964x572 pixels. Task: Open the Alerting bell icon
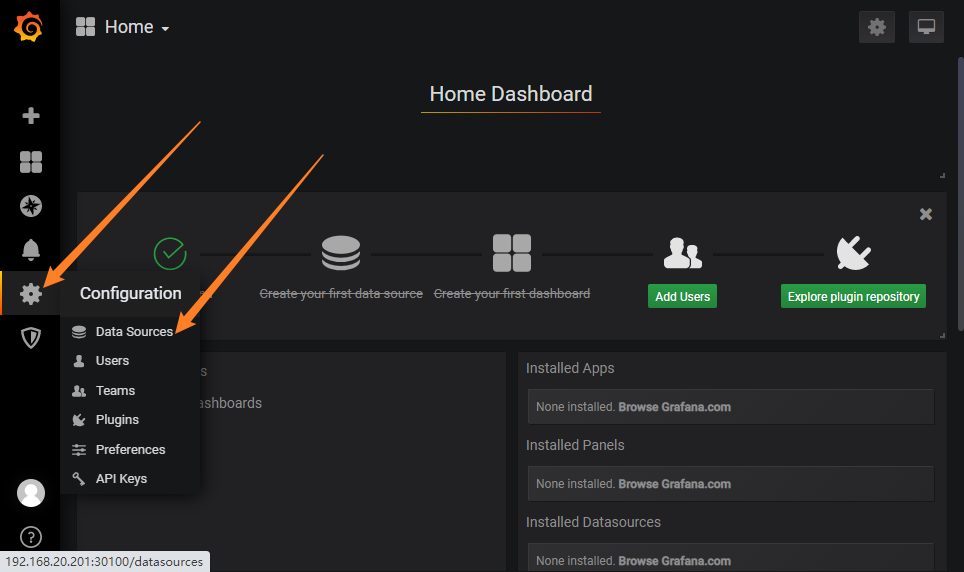31,250
